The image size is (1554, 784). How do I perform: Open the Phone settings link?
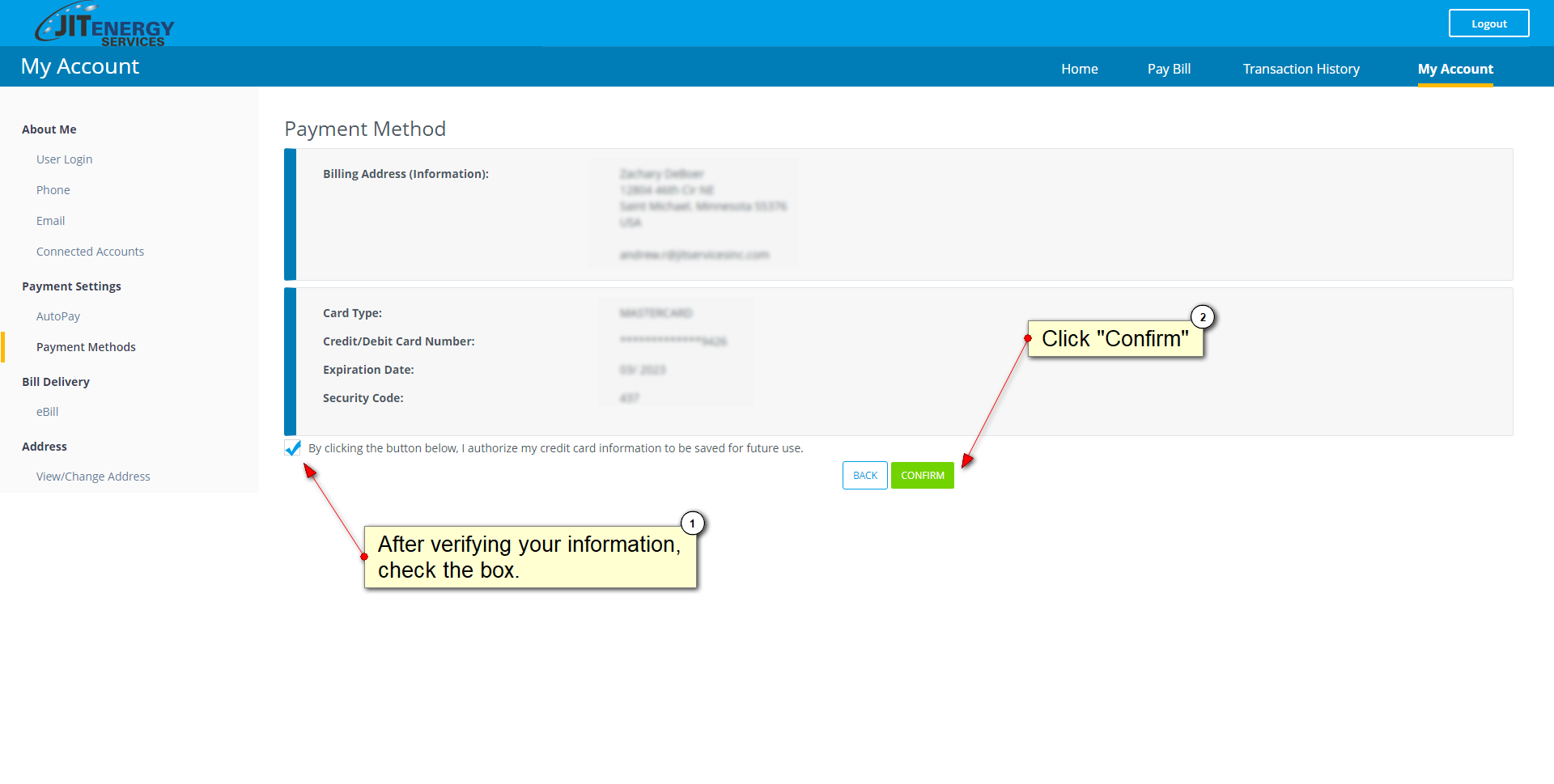(x=53, y=190)
